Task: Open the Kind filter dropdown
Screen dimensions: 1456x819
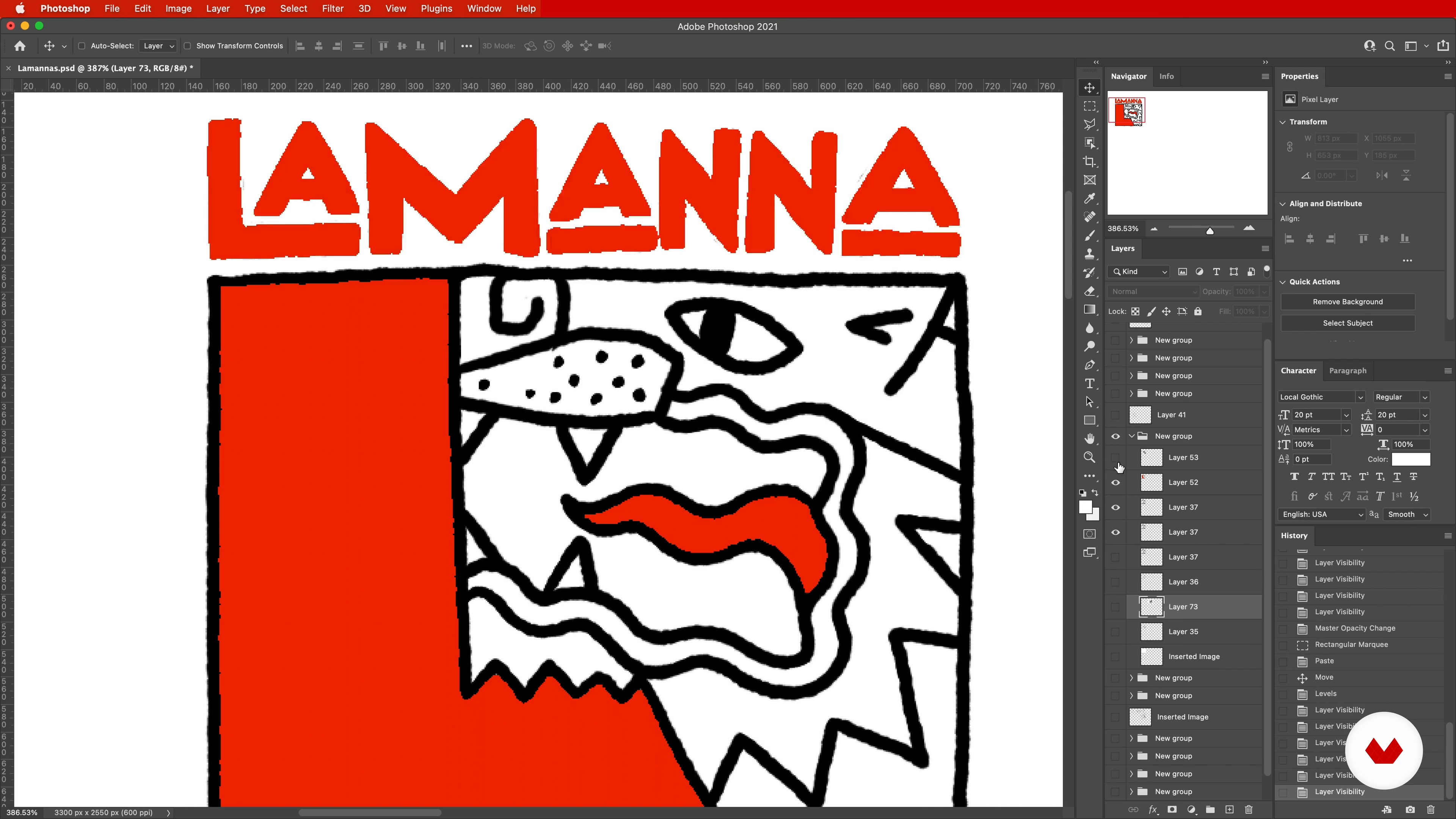Action: point(1139,272)
